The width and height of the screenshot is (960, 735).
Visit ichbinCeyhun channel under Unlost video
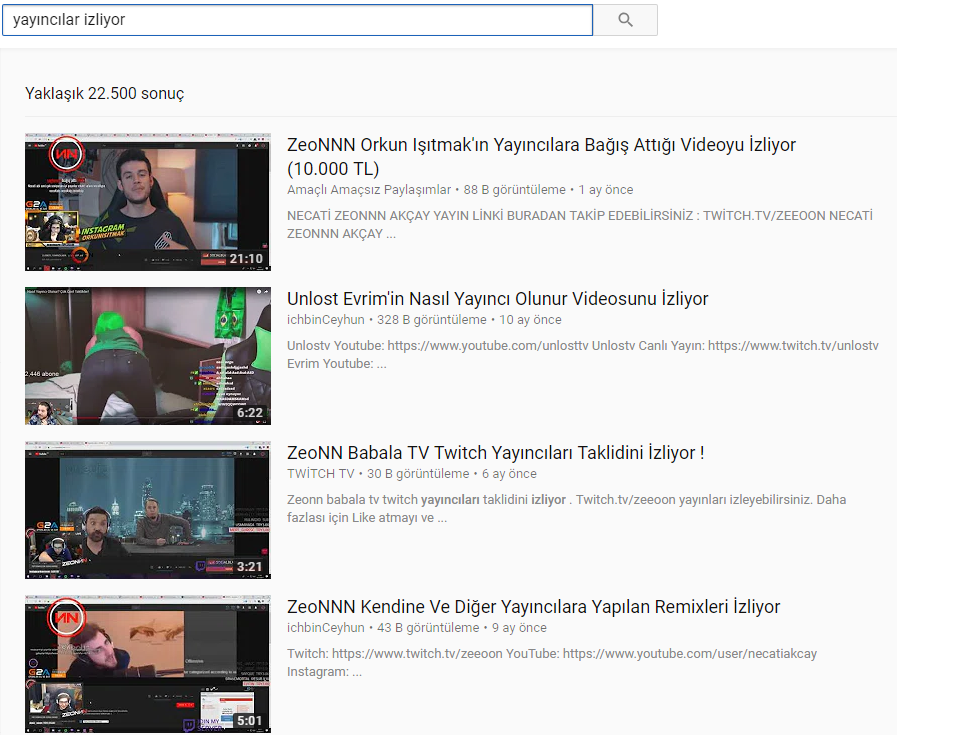click(x=326, y=320)
